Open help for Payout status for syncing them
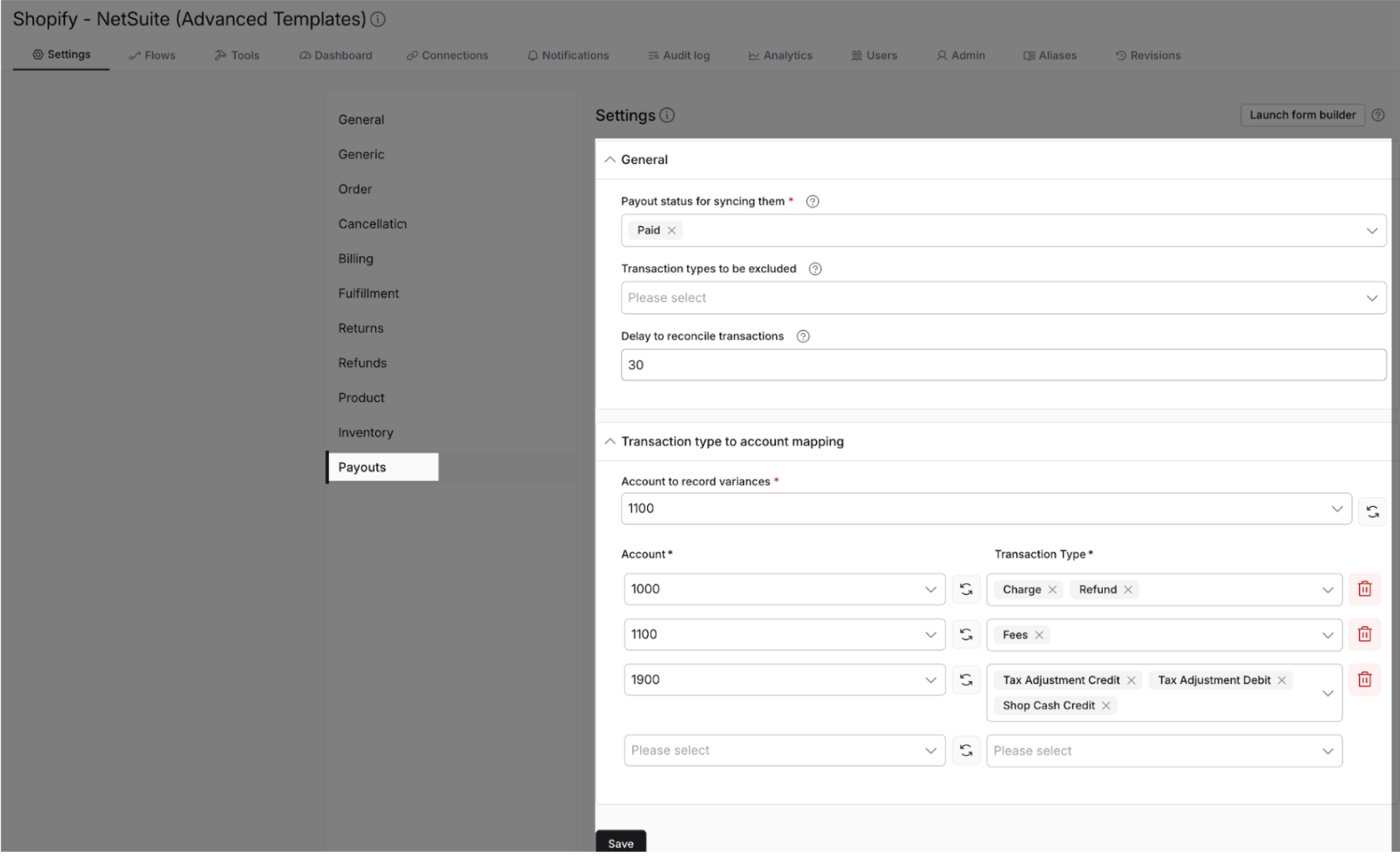Viewport: 1400px width, 856px height. (x=813, y=202)
